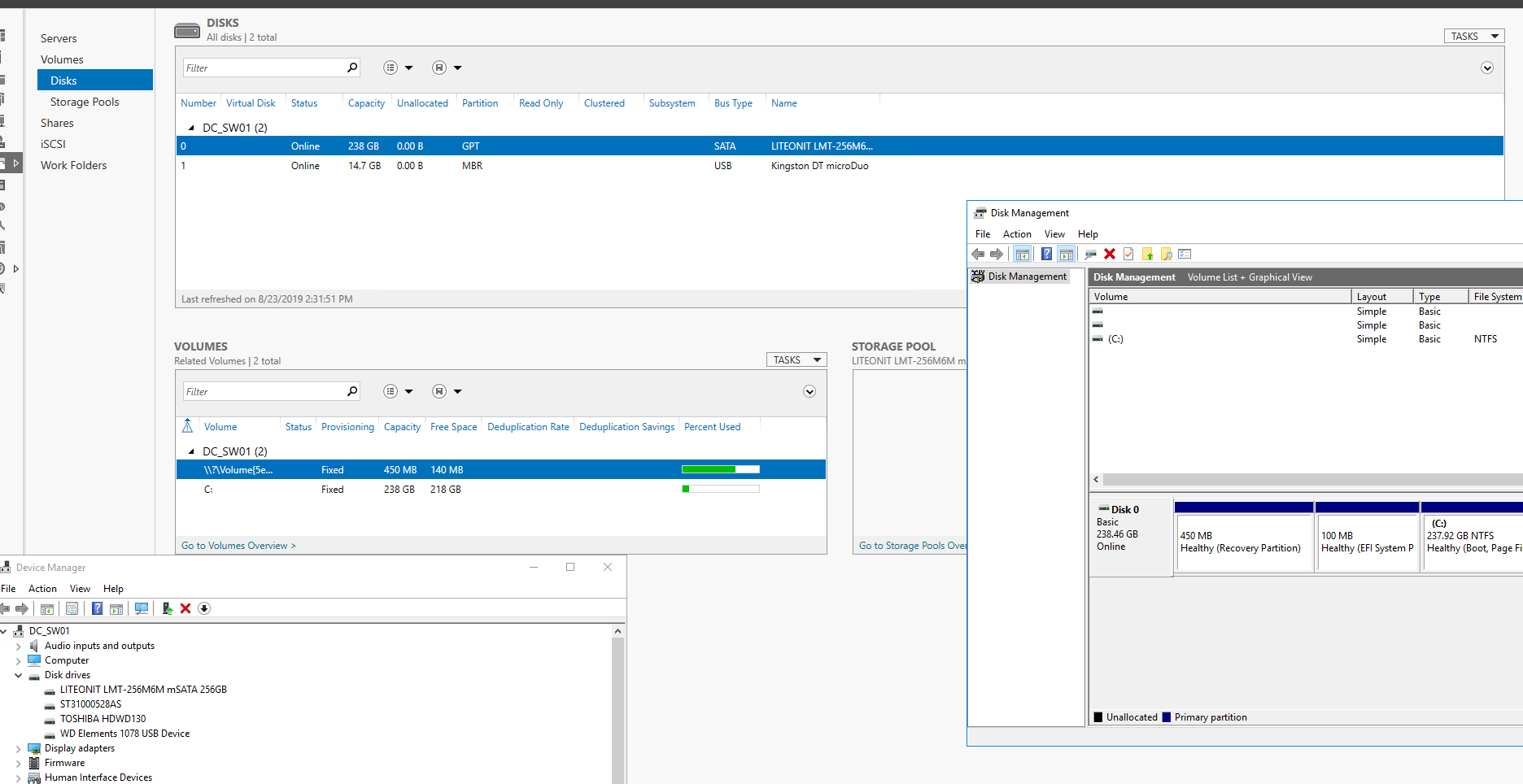The width and height of the screenshot is (1523, 784).
Task: Click the down-arrow disable device icon in Device Manager
Action: click(204, 608)
